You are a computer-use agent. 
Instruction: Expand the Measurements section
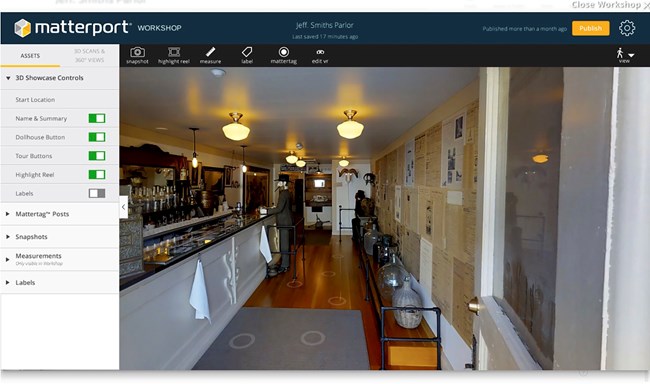(x=60, y=259)
